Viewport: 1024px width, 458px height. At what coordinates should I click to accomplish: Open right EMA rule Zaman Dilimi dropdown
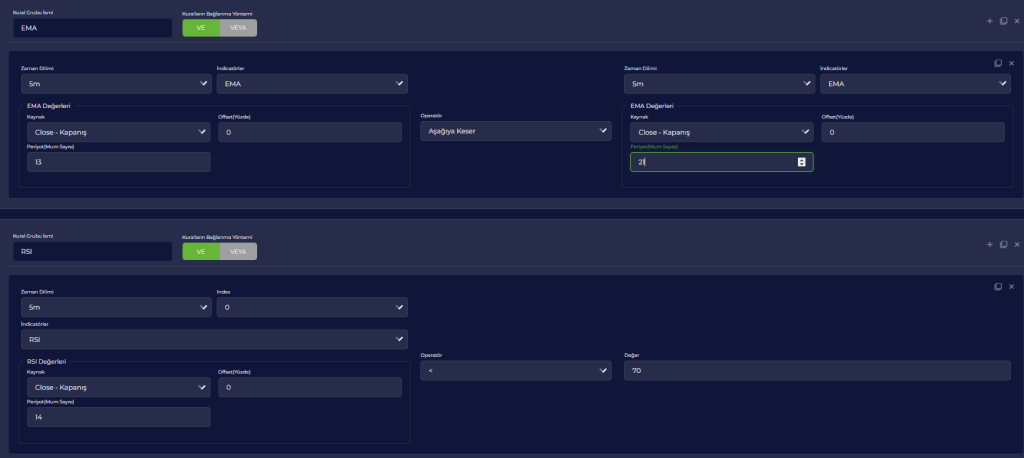(x=720, y=84)
